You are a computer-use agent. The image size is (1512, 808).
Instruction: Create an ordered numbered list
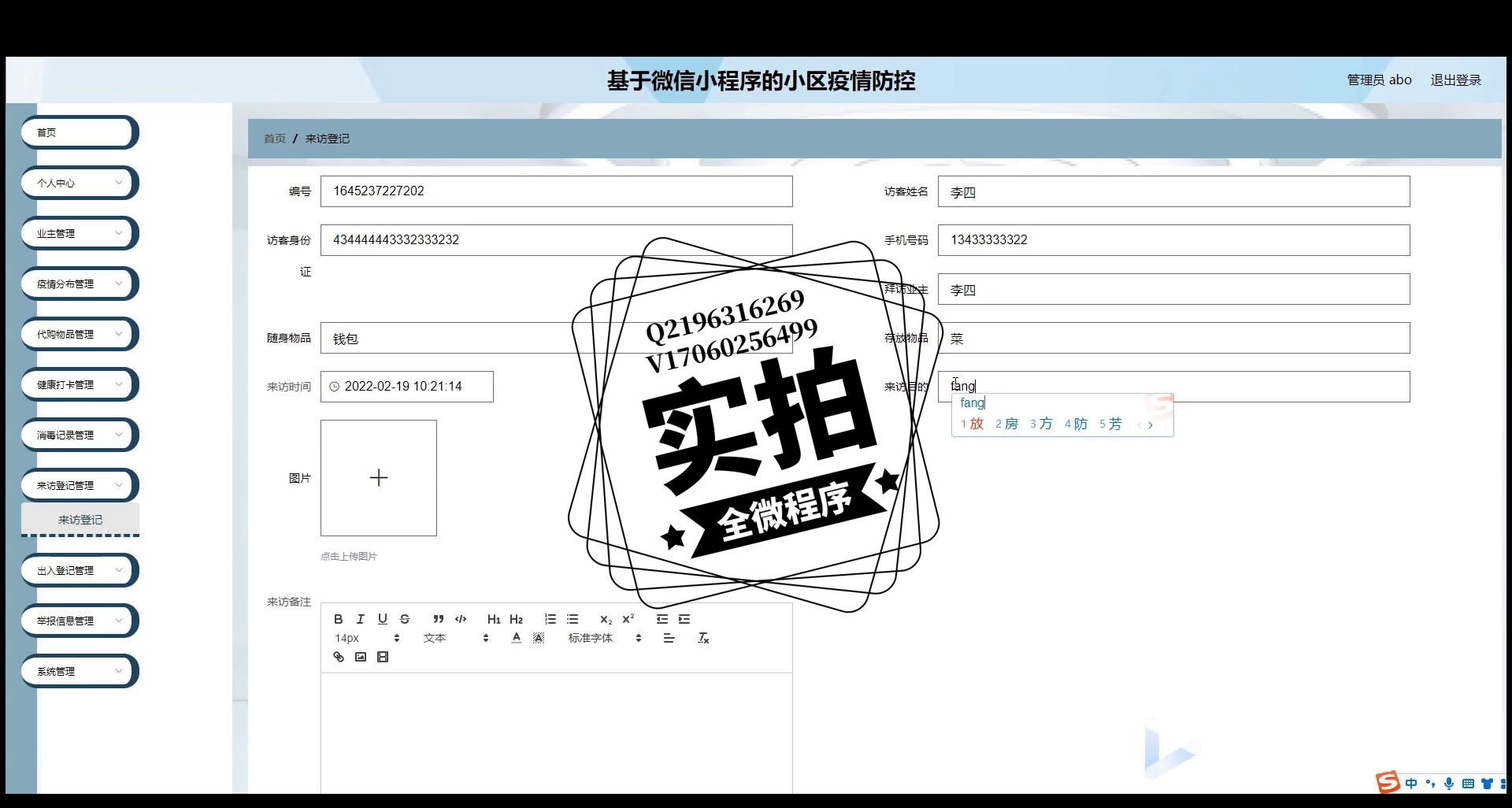550,619
